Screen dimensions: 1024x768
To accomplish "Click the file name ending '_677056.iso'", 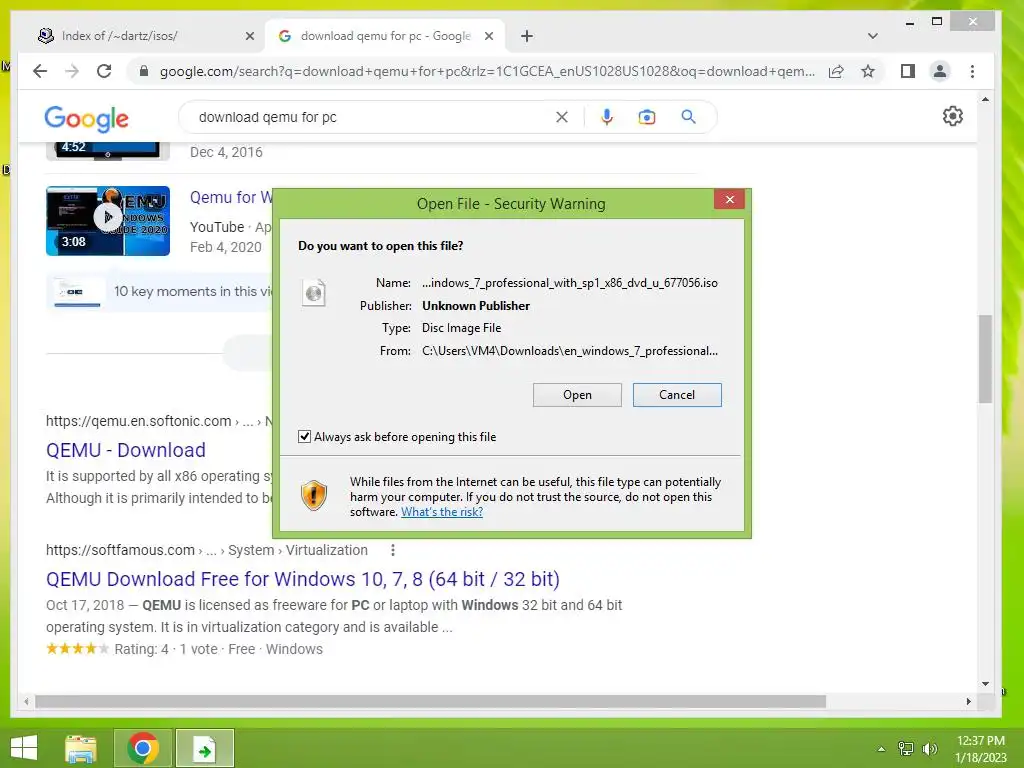I will tap(569, 283).
